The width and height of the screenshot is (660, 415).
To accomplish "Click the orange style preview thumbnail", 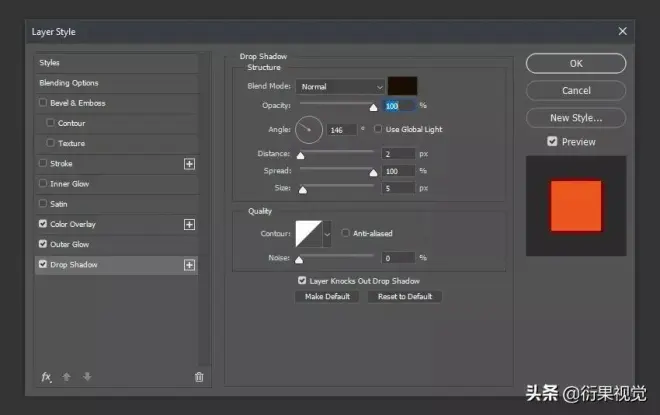I will 576,206.
